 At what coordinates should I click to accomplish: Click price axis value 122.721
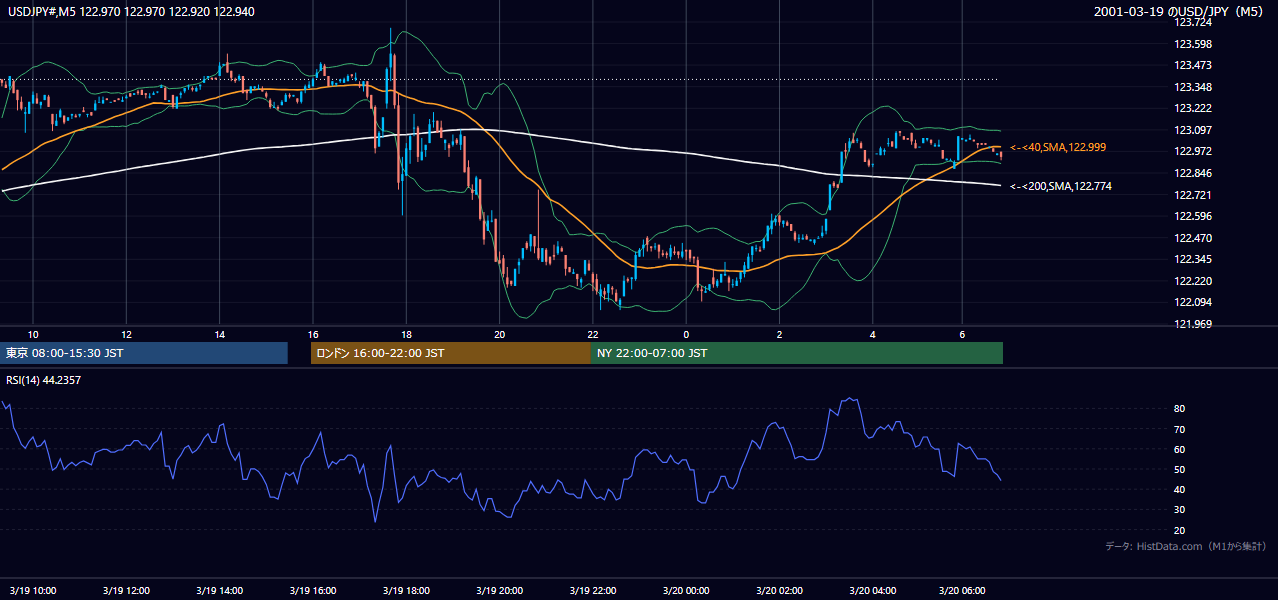(1195, 195)
